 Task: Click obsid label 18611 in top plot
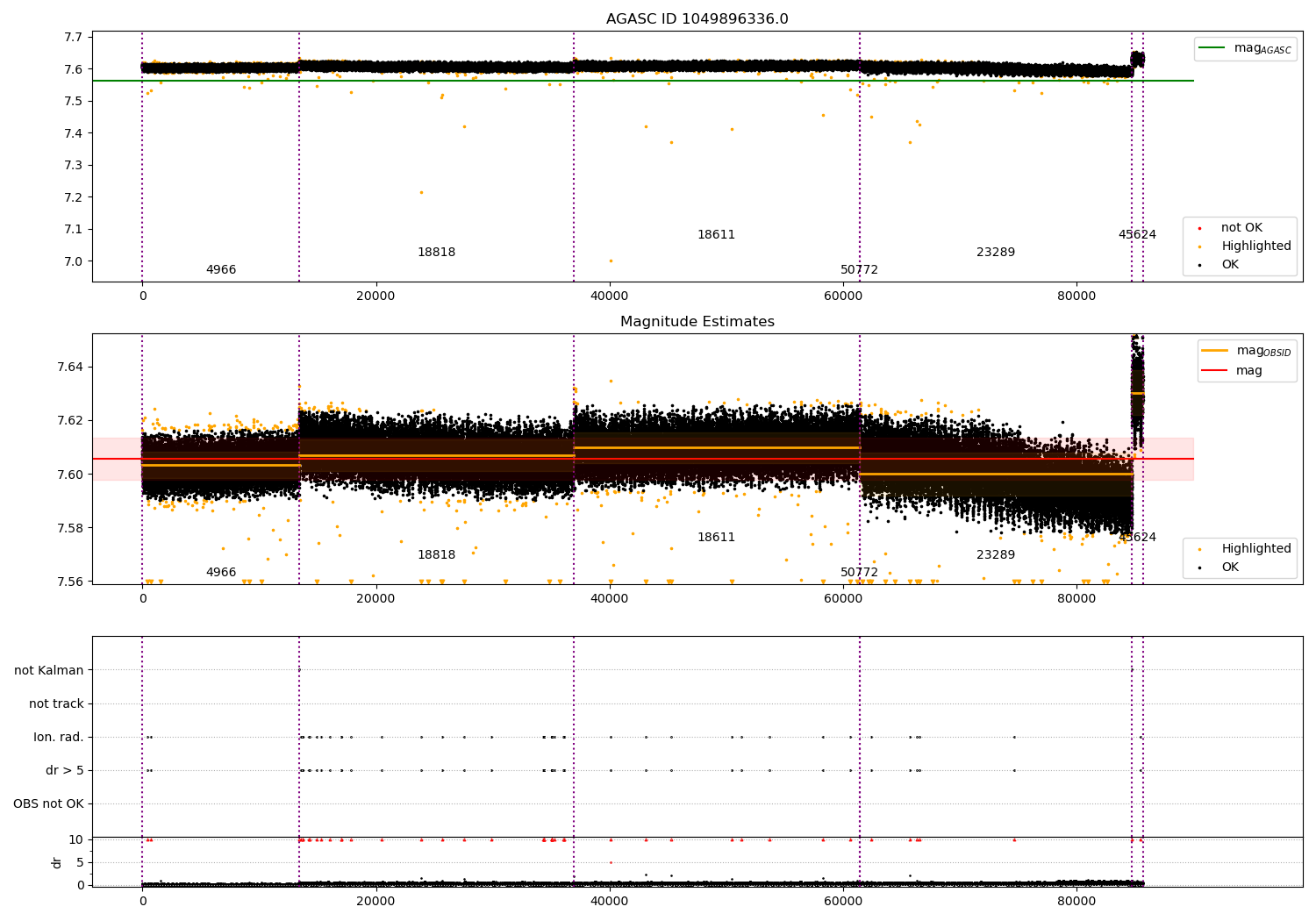(716, 235)
